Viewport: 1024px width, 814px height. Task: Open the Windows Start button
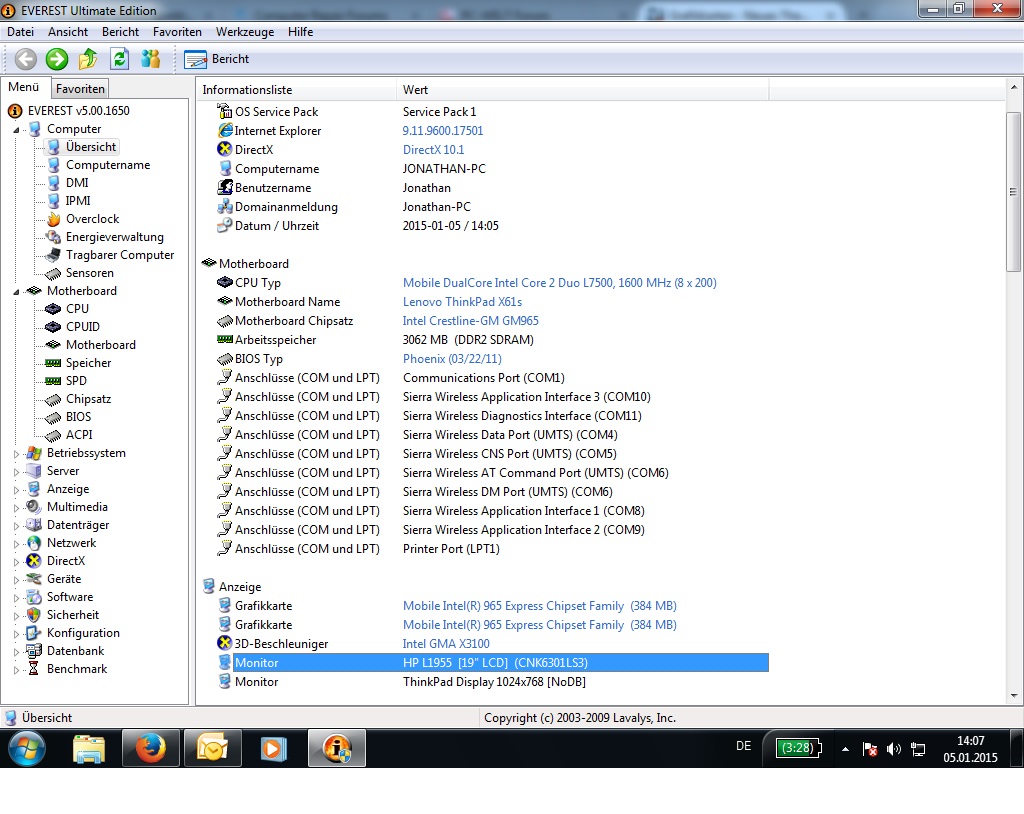click(26, 748)
